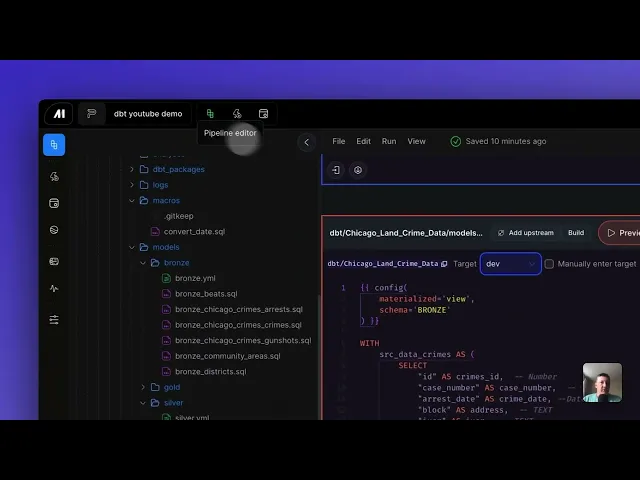
Task: Click code line with materialized='view'
Action: pos(427,299)
